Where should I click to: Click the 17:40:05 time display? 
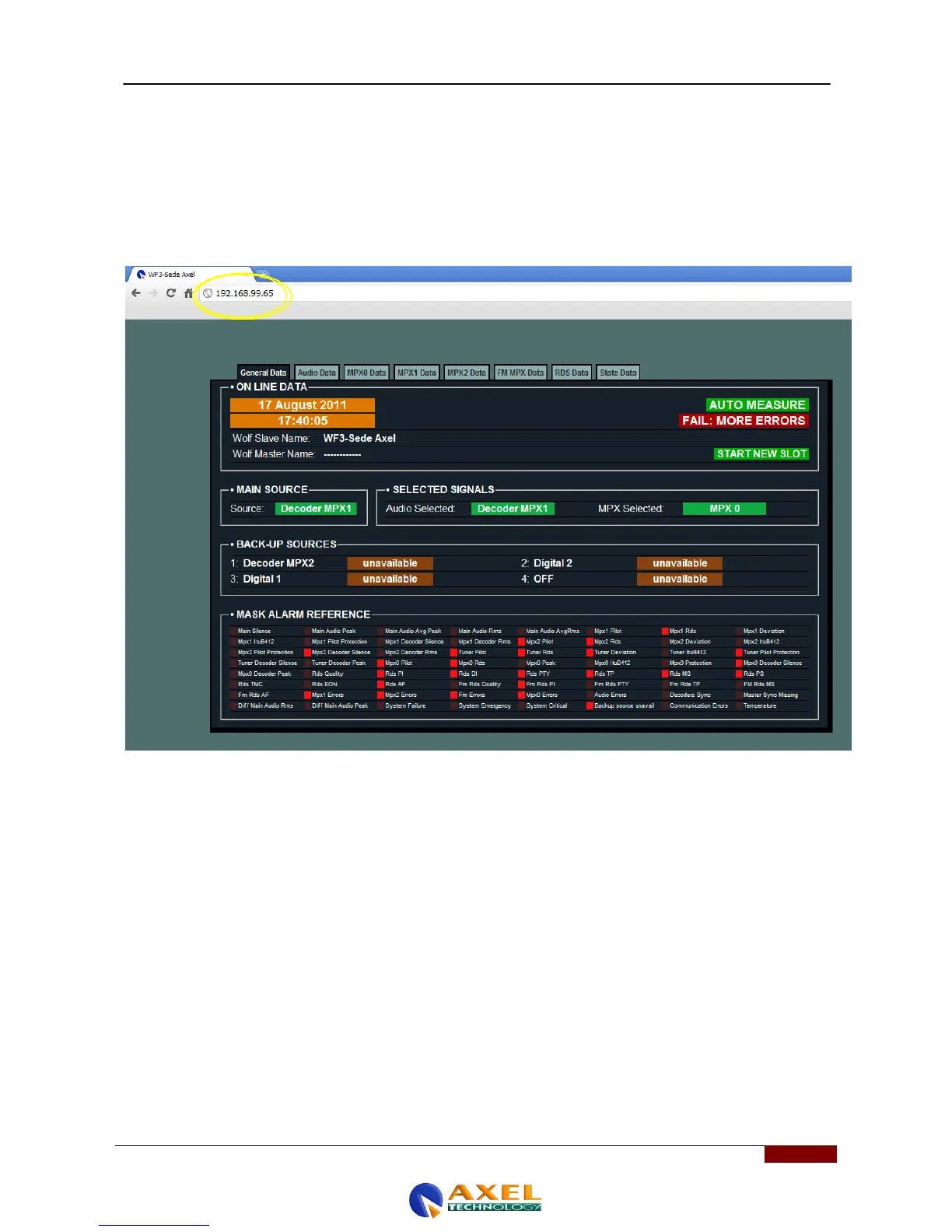point(303,421)
